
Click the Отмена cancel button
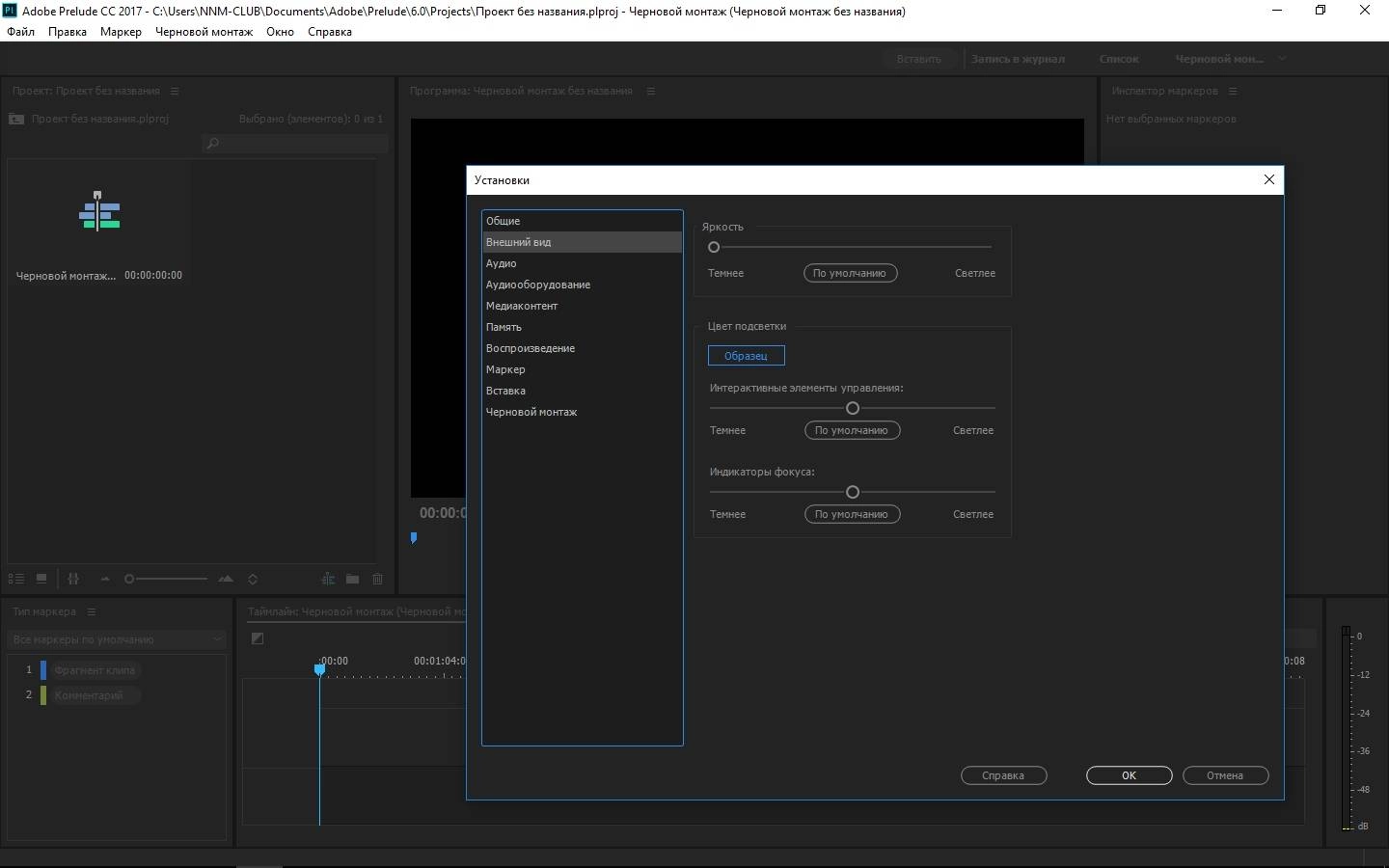[1225, 775]
